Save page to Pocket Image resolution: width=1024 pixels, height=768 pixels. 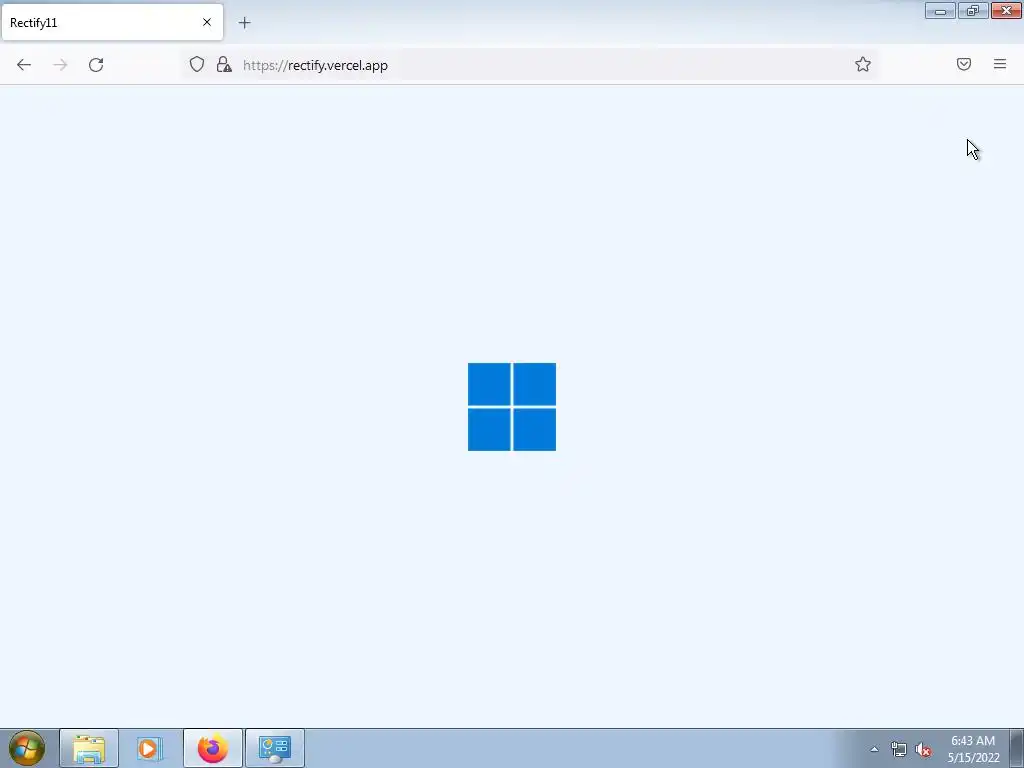tap(964, 64)
